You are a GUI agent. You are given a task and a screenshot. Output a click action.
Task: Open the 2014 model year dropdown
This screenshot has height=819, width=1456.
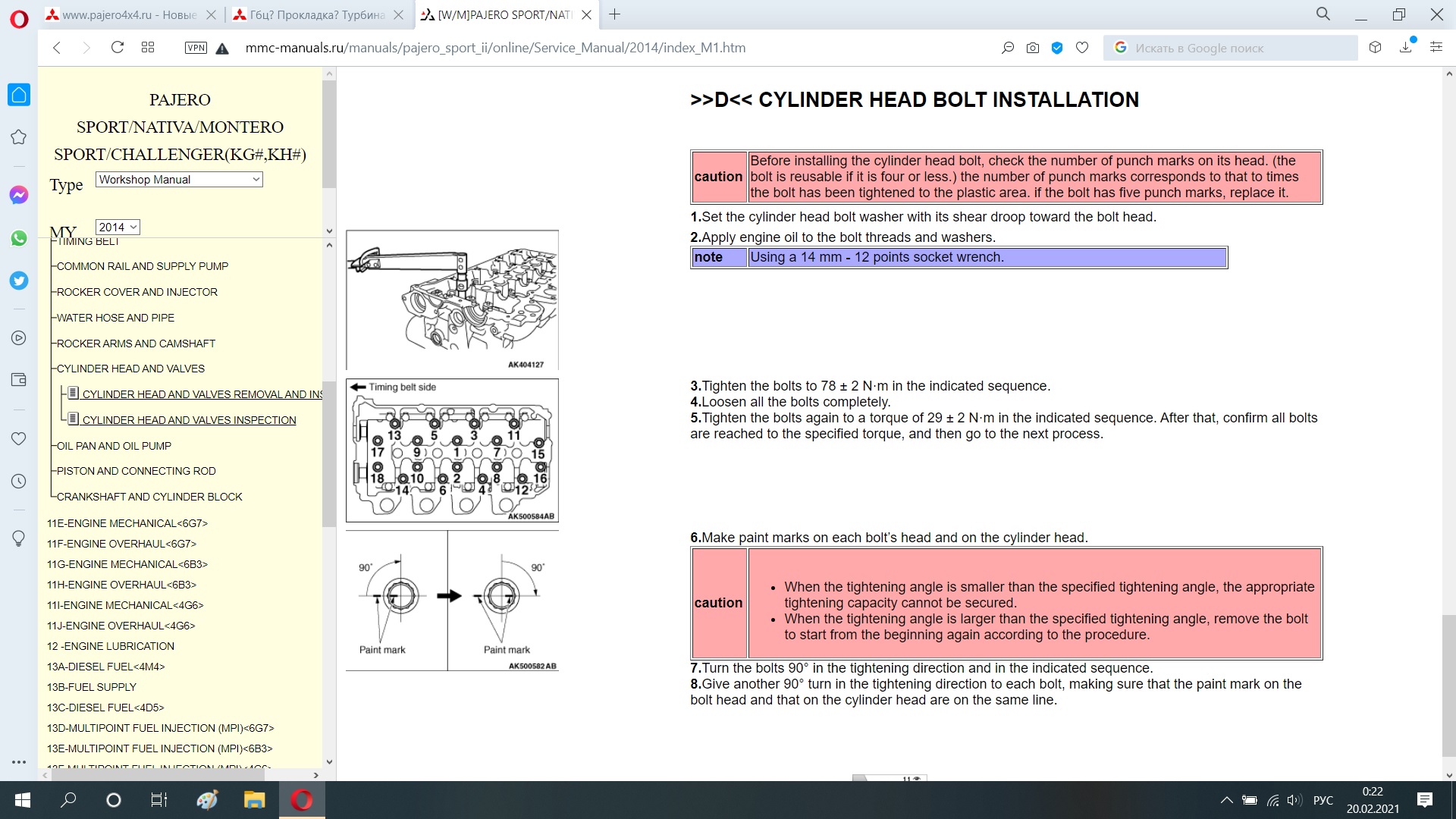click(x=118, y=227)
